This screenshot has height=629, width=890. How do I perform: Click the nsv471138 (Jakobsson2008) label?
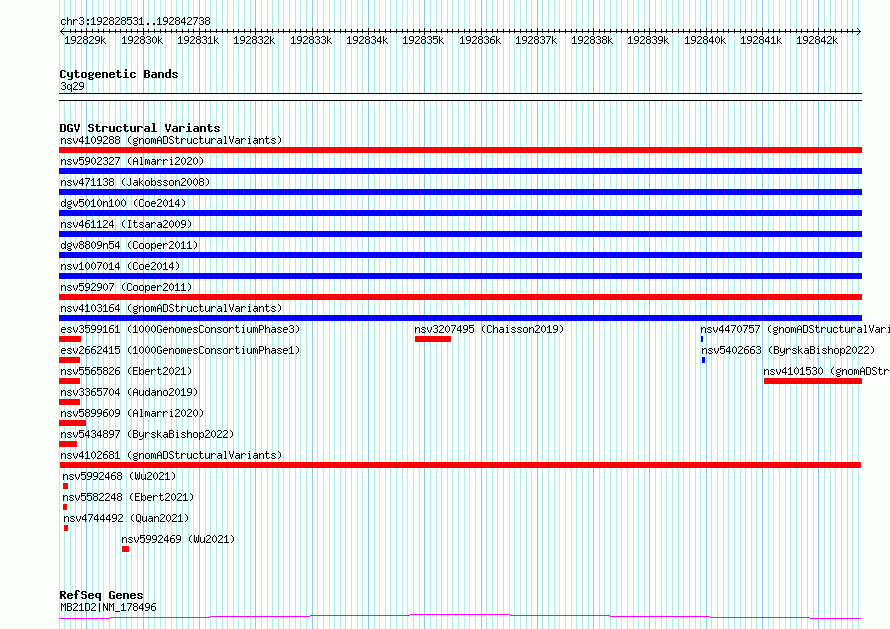pyautogui.click(x=135, y=182)
